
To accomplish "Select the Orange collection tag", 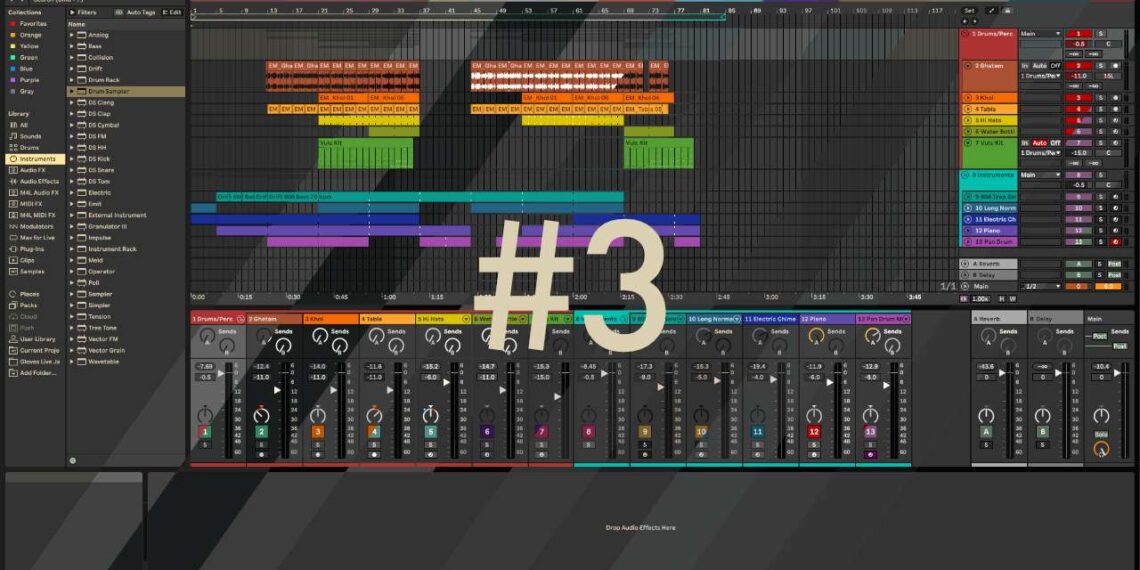I will coord(30,35).
